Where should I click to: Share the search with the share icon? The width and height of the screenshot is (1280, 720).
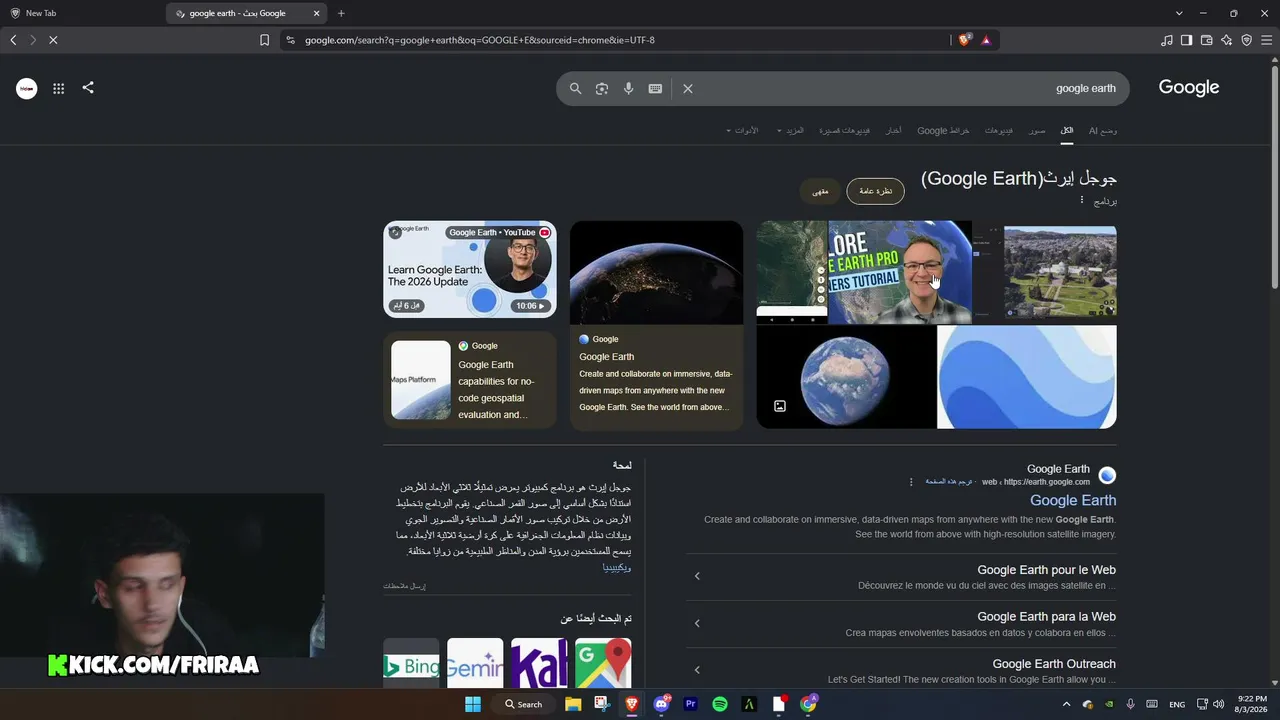point(88,88)
